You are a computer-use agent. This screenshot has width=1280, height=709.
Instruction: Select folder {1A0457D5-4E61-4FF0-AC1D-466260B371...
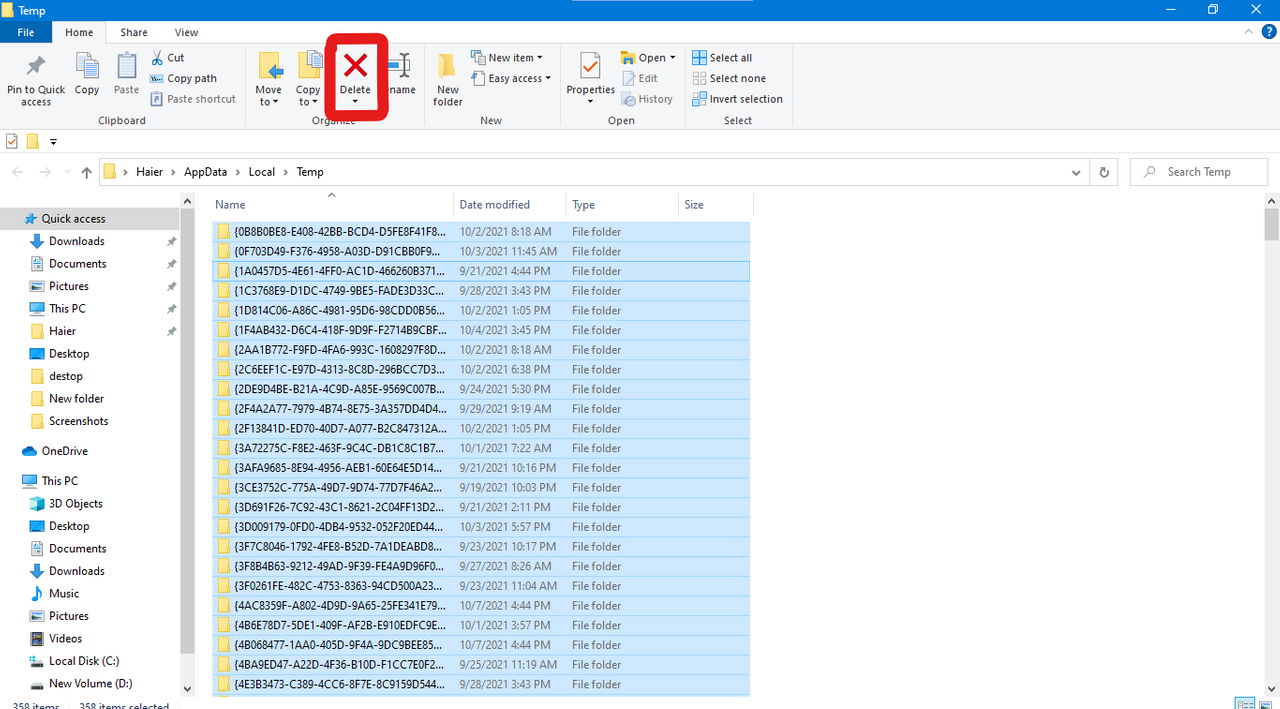[481, 271]
